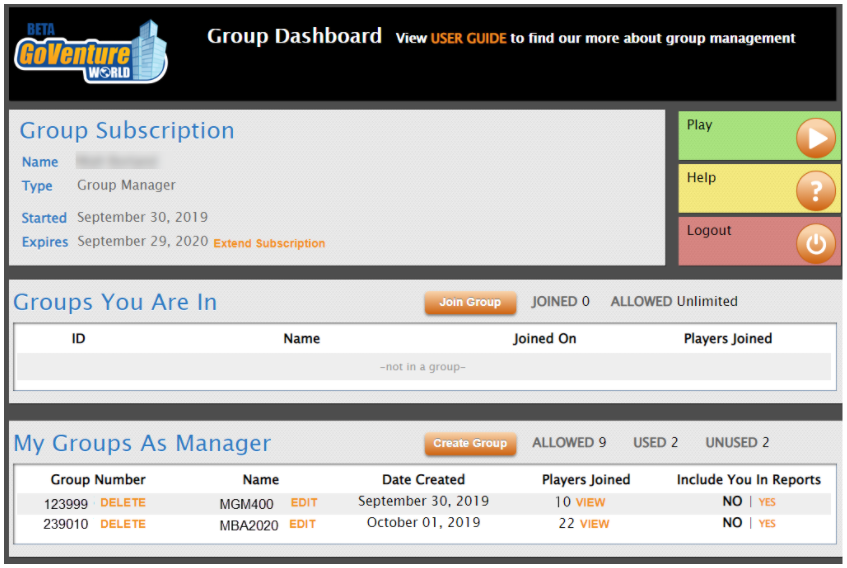Click the USED 2 counter
The width and height of the screenshot is (847, 568).
coord(655,443)
